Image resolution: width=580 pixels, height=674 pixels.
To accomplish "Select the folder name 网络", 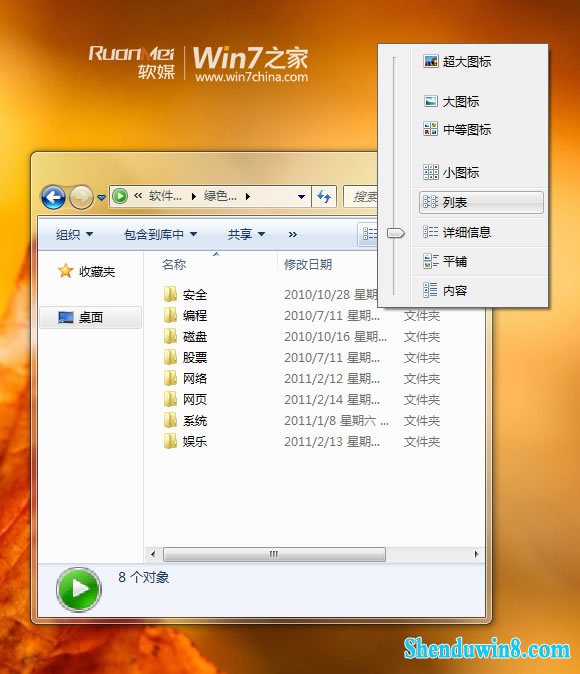I will [x=195, y=379].
